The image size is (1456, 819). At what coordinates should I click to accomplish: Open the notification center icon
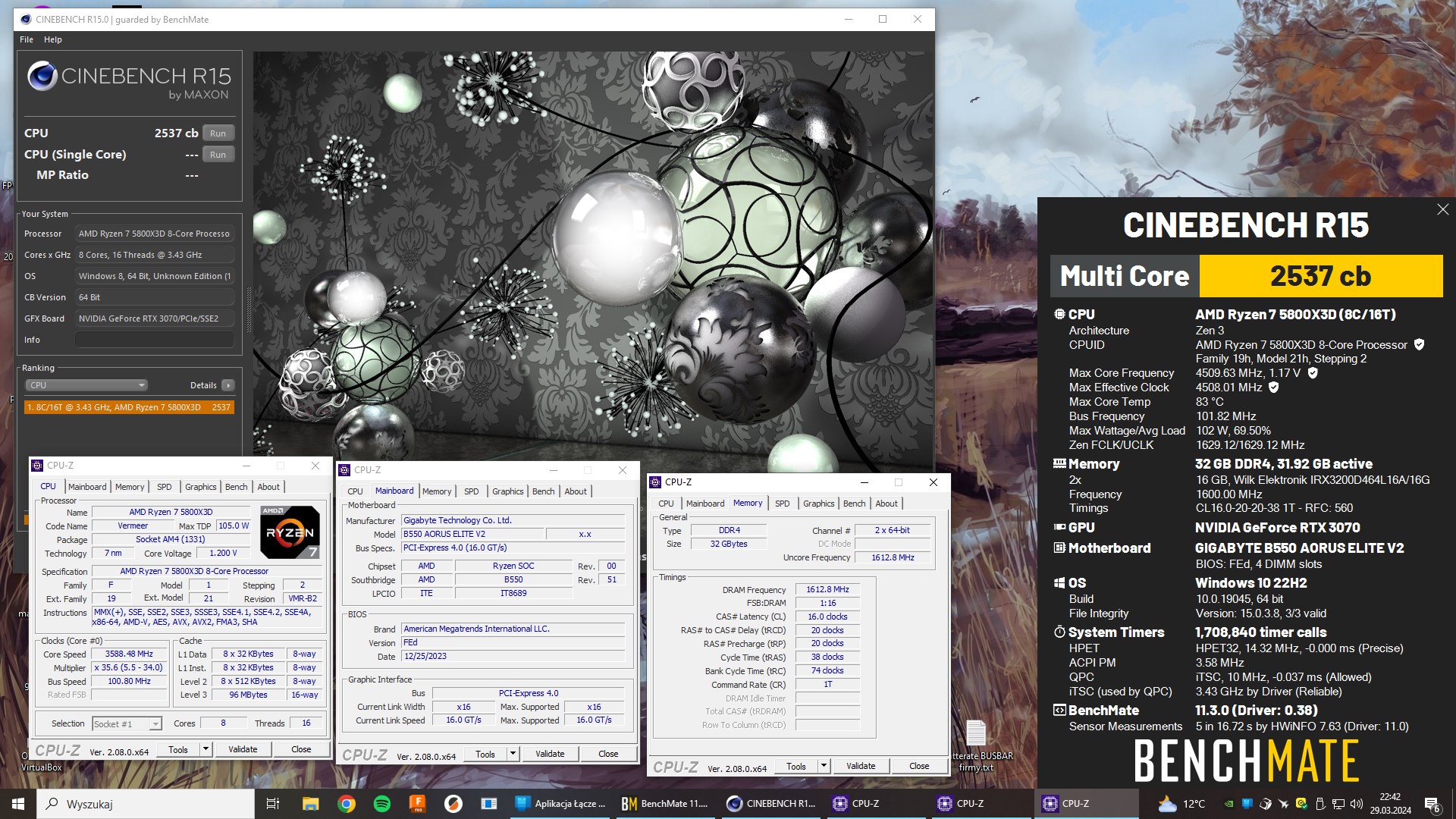(1432, 804)
